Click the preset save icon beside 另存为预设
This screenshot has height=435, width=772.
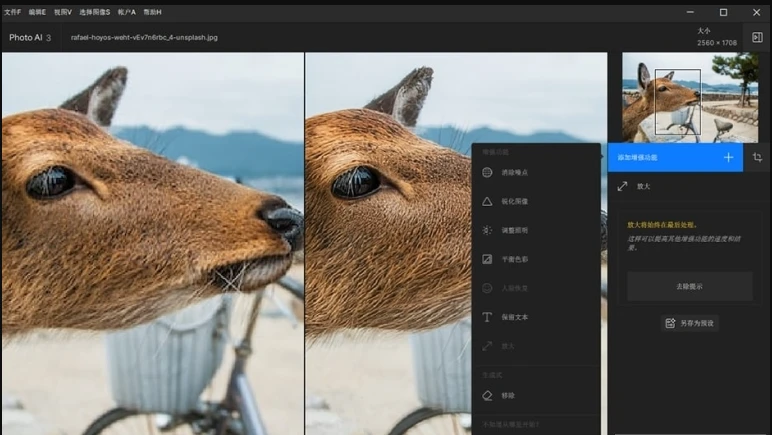(x=670, y=323)
